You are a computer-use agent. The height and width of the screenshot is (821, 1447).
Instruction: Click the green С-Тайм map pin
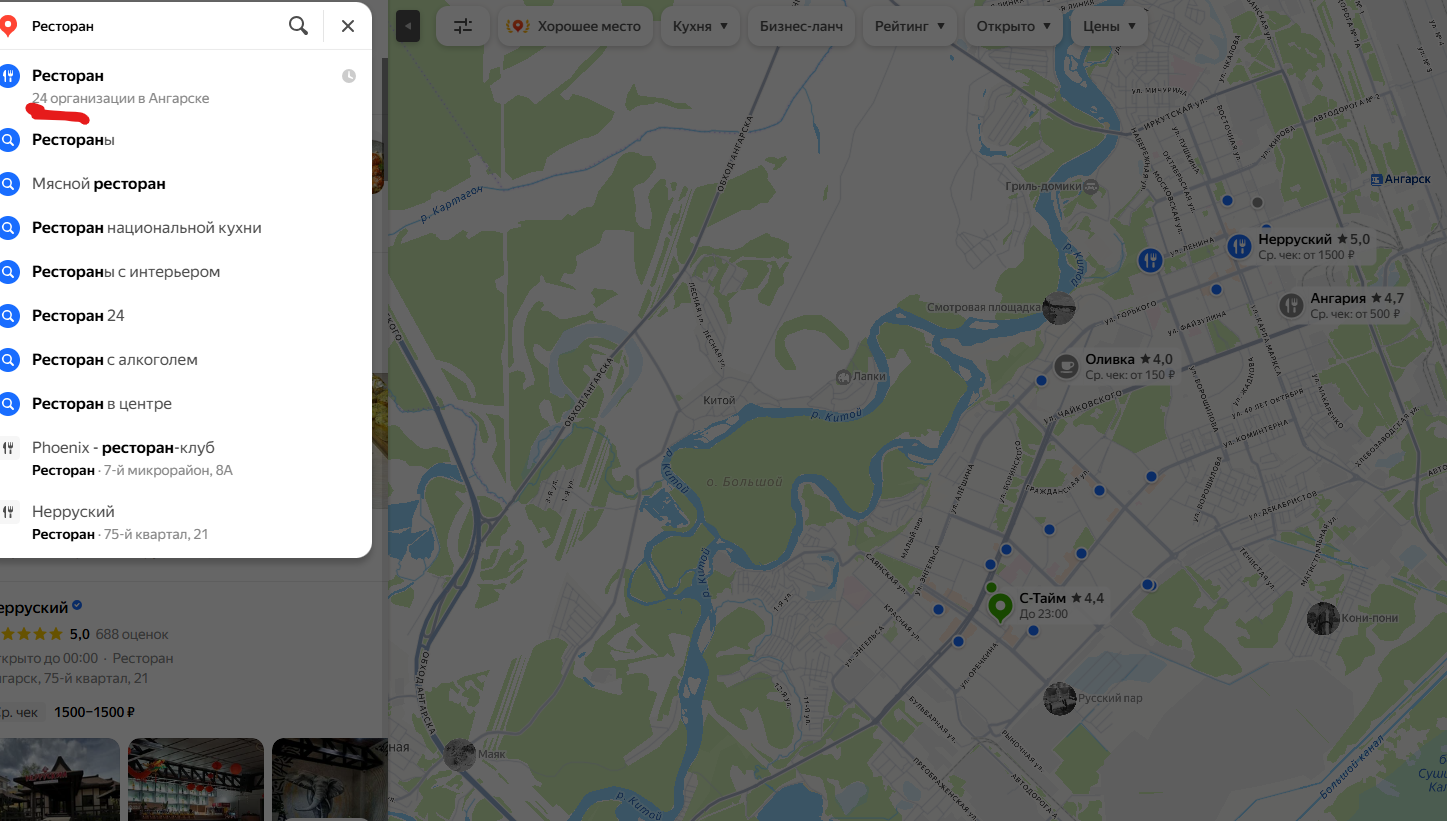[1000, 607]
